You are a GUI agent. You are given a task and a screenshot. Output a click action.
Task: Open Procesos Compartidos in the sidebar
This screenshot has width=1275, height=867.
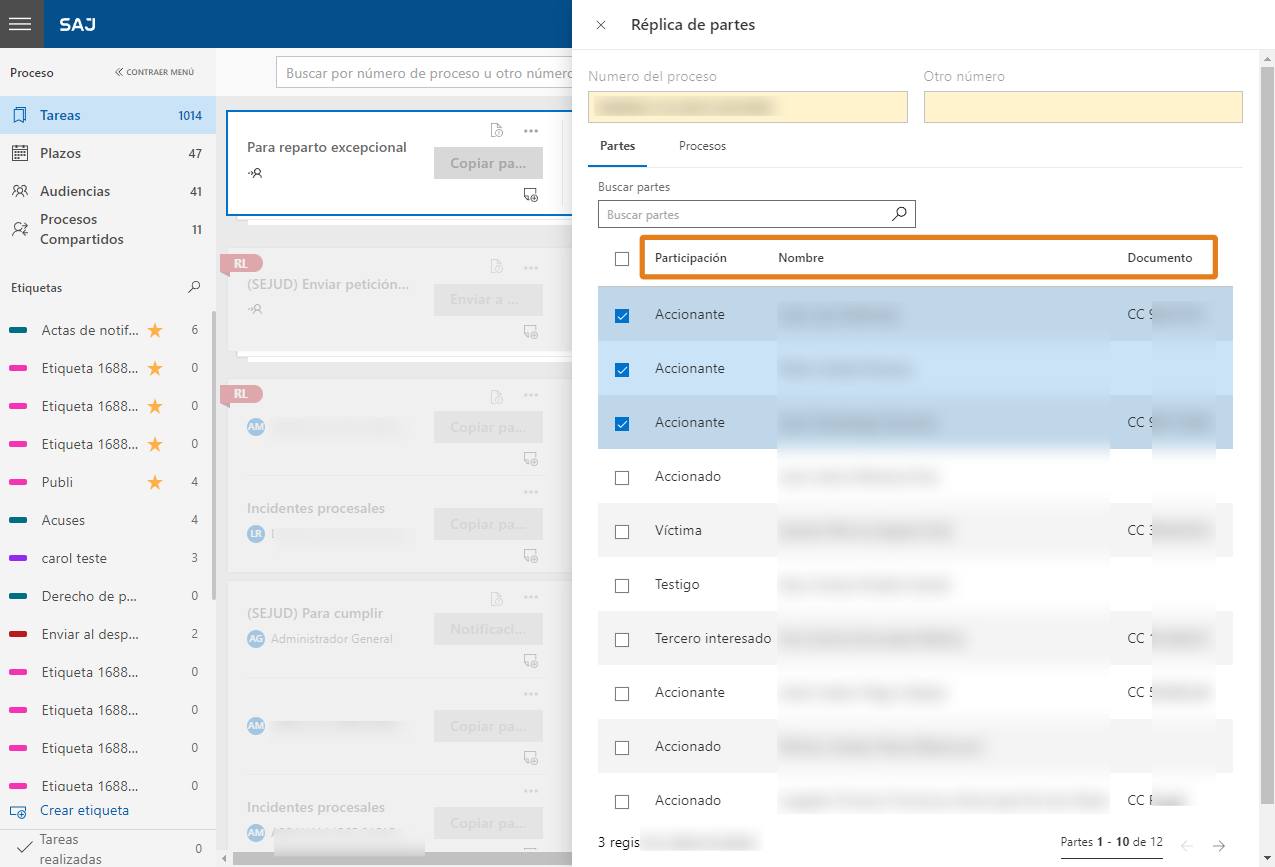pos(107,229)
